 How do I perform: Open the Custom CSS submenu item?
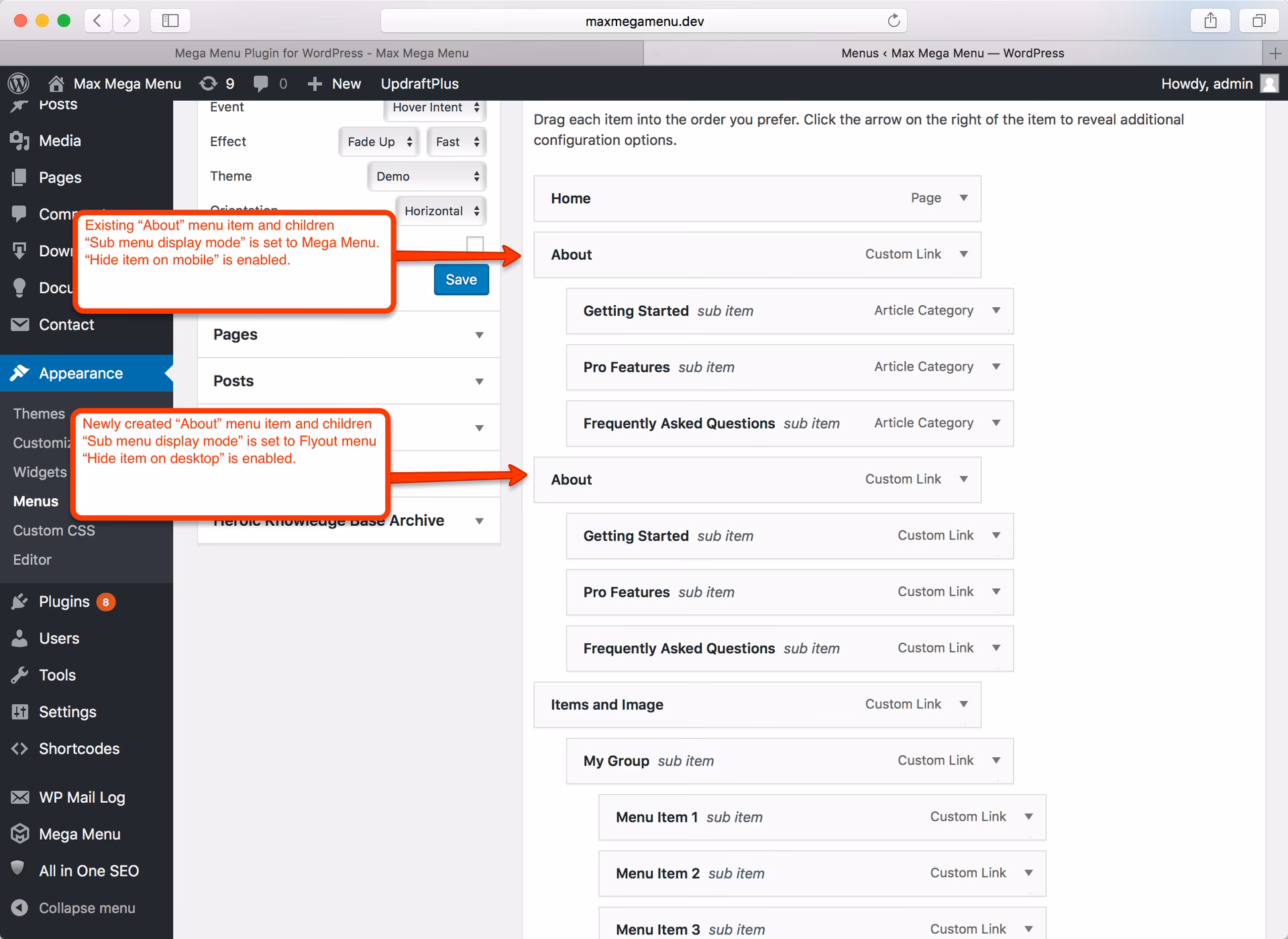tap(54, 531)
